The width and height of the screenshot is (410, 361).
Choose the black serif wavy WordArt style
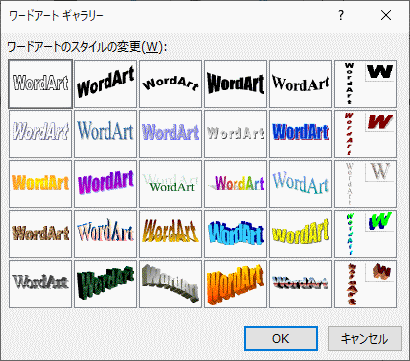[300, 84]
